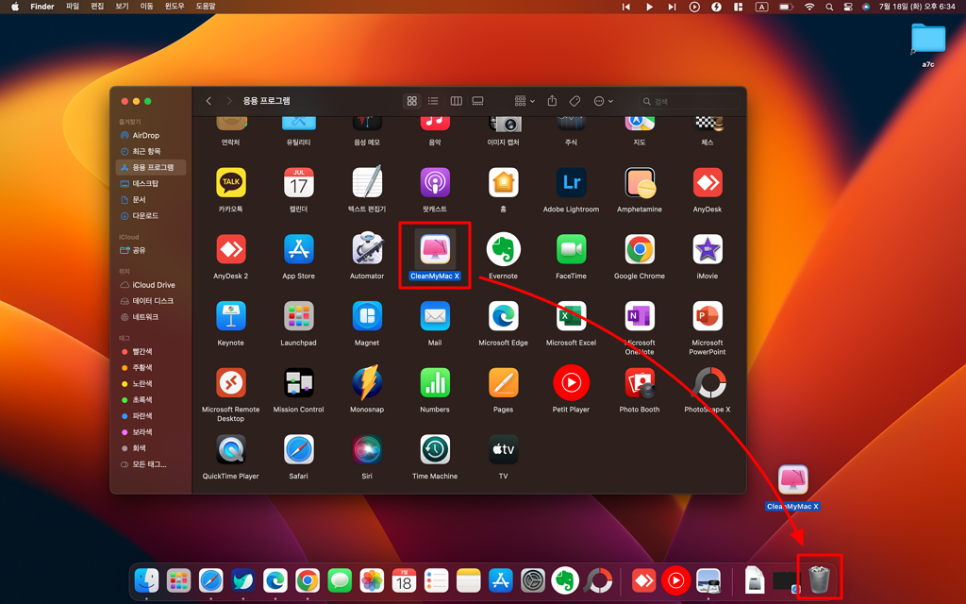Select the Pages app icon
Image resolution: width=966 pixels, height=604 pixels.
pos(503,382)
